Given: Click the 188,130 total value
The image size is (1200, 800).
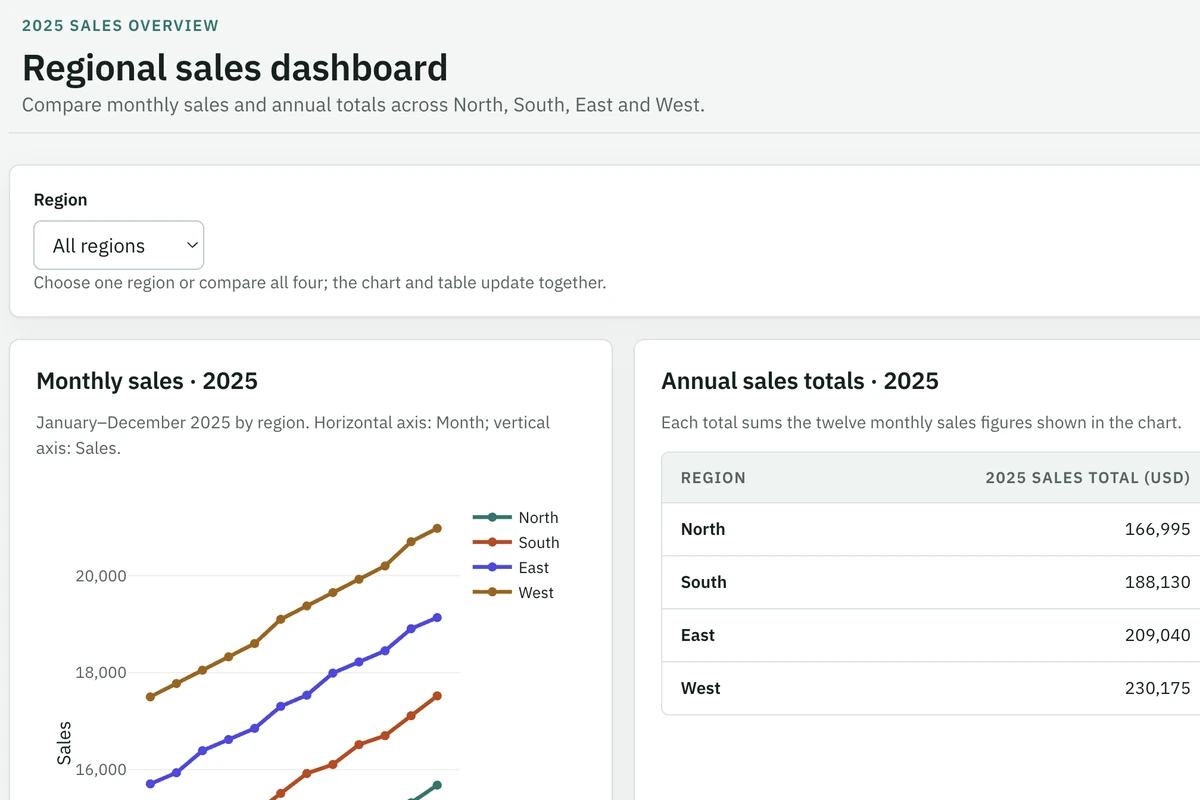Looking at the screenshot, I should (1158, 582).
